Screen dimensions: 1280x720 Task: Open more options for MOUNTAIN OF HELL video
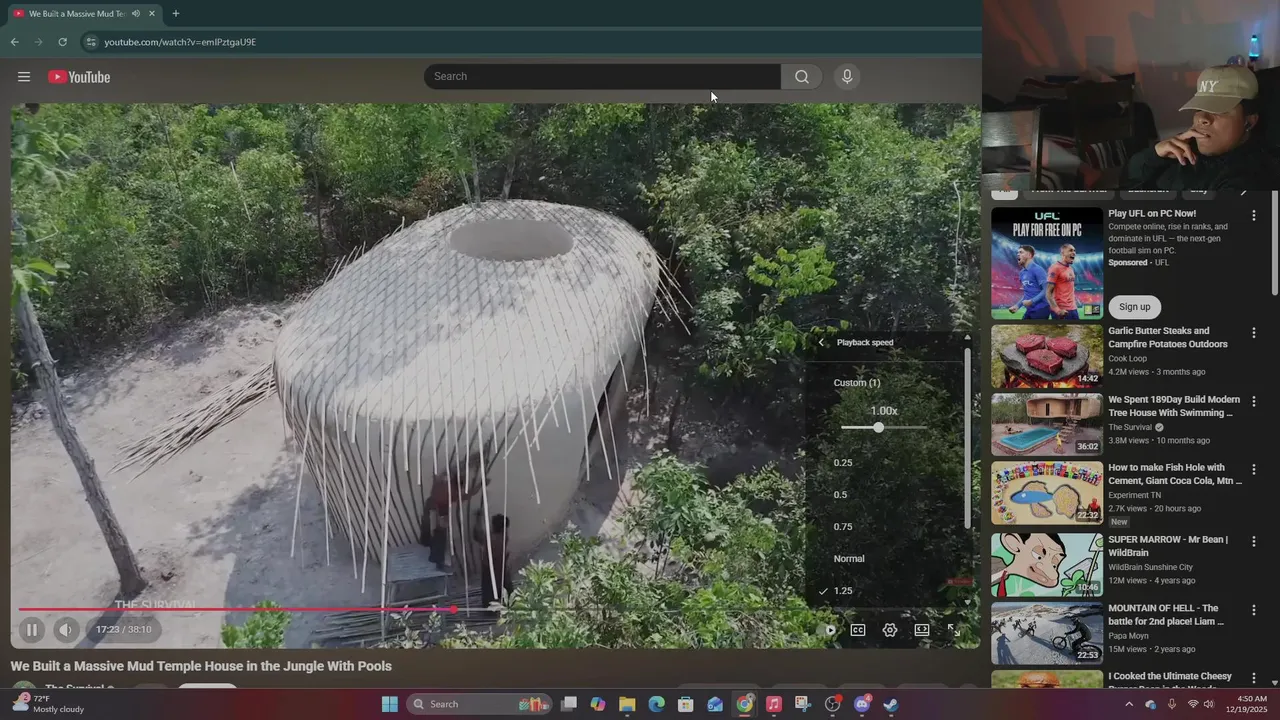pyautogui.click(x=1254, y=609)
